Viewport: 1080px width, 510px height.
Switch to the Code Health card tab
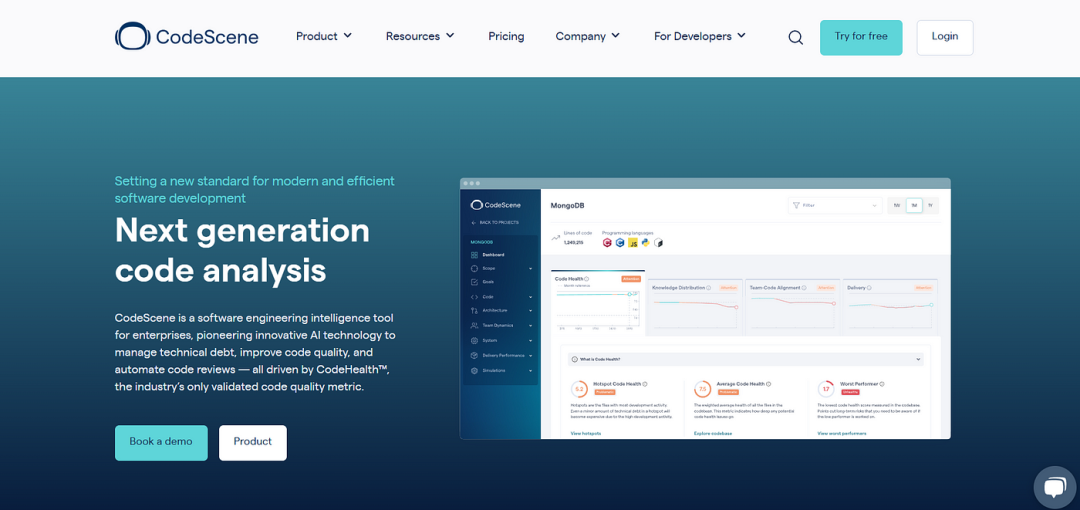(598, 302)
